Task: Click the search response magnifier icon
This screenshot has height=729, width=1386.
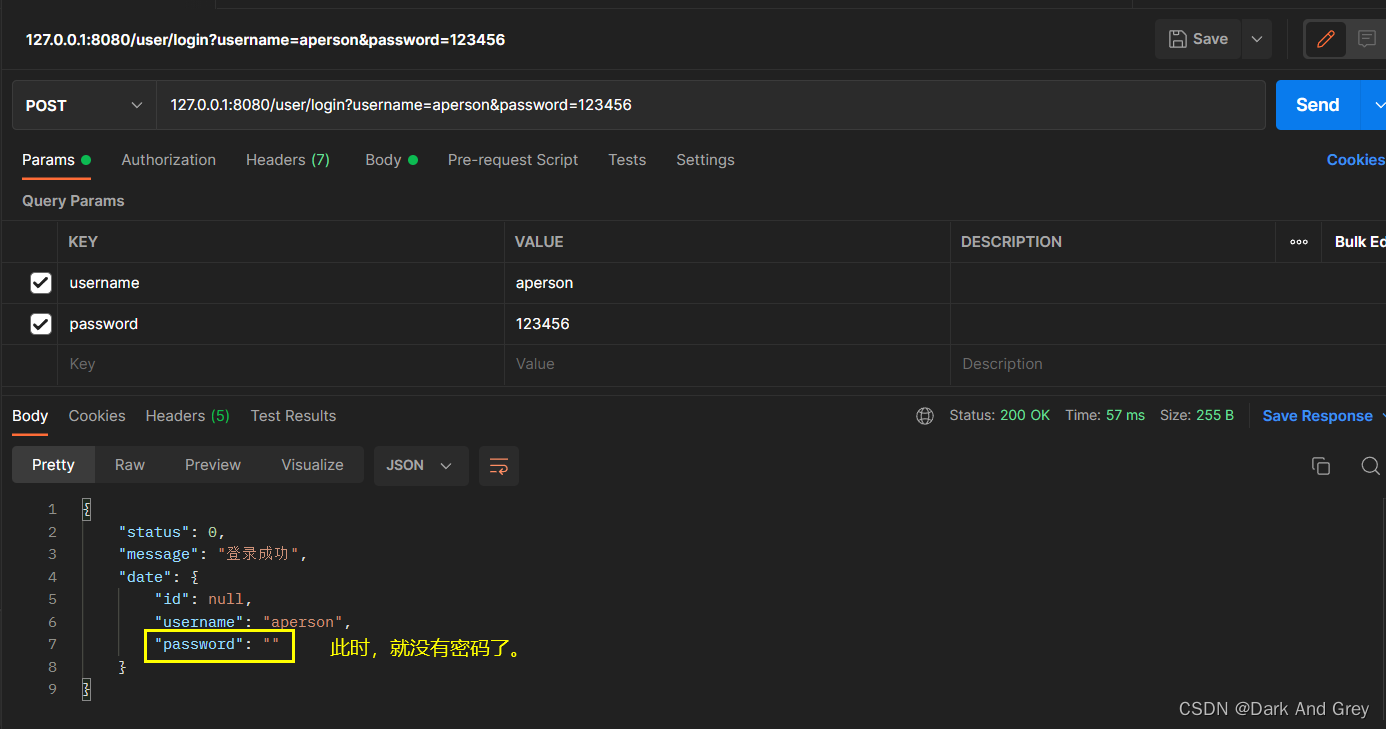Action: click(x=1371, y=466)
